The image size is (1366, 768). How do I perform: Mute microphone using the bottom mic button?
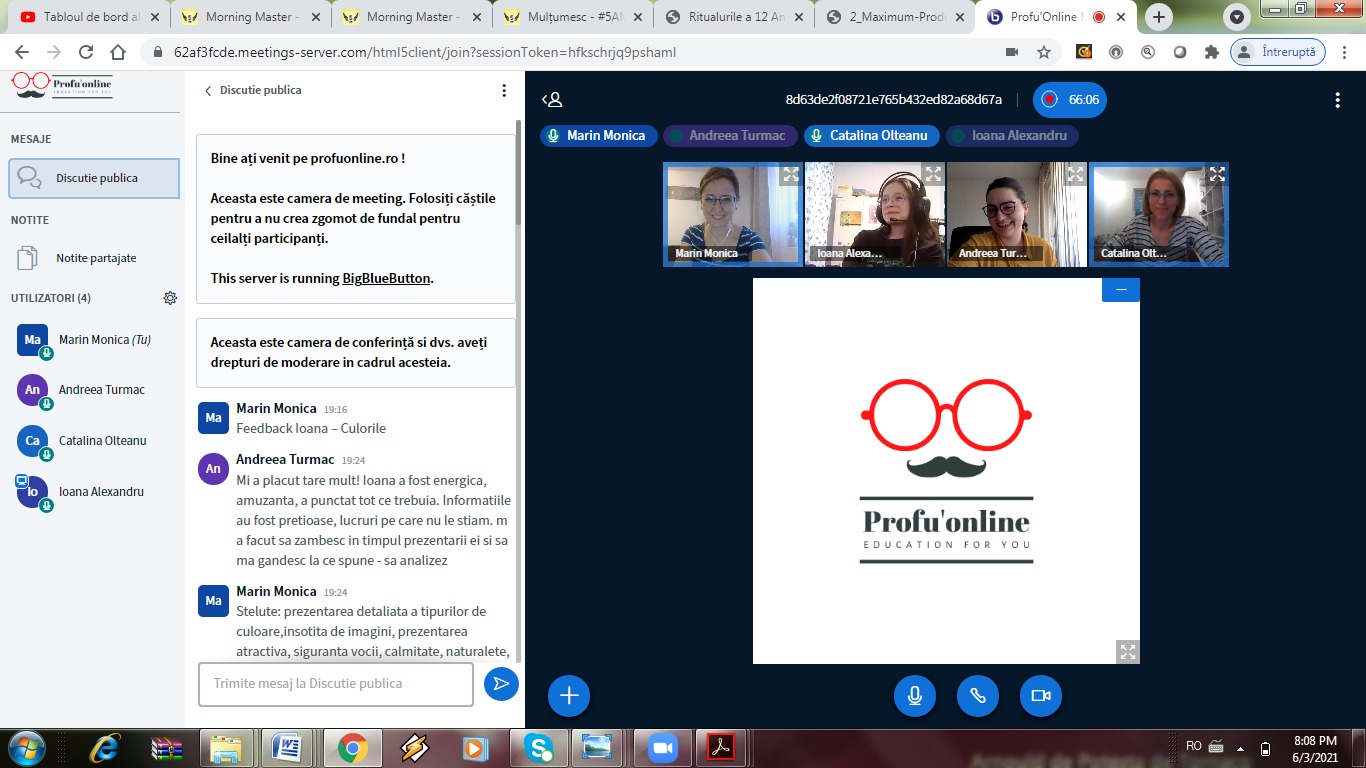914,696
